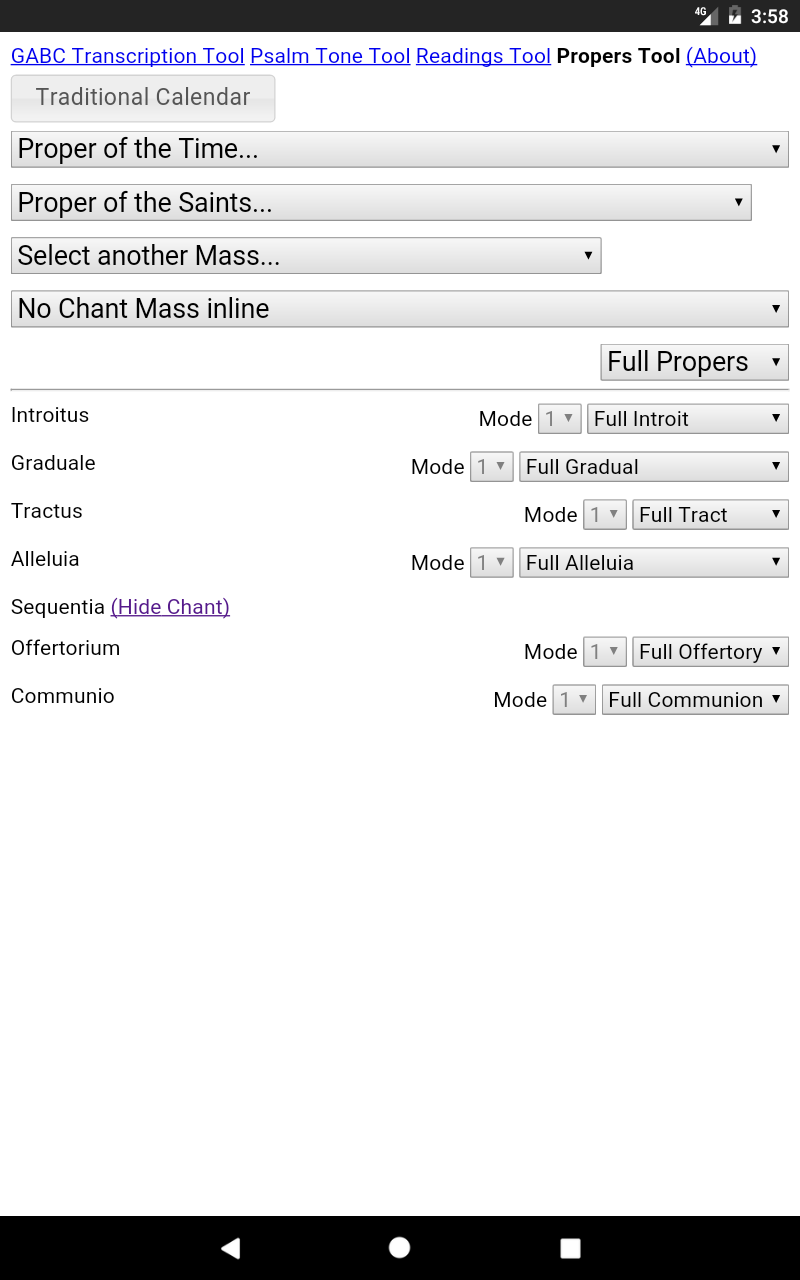This screenshot has height=1280, width=800.
Task: Open the "Full Offertory" dropdown for Offertorium
Action: click(710, 651)
